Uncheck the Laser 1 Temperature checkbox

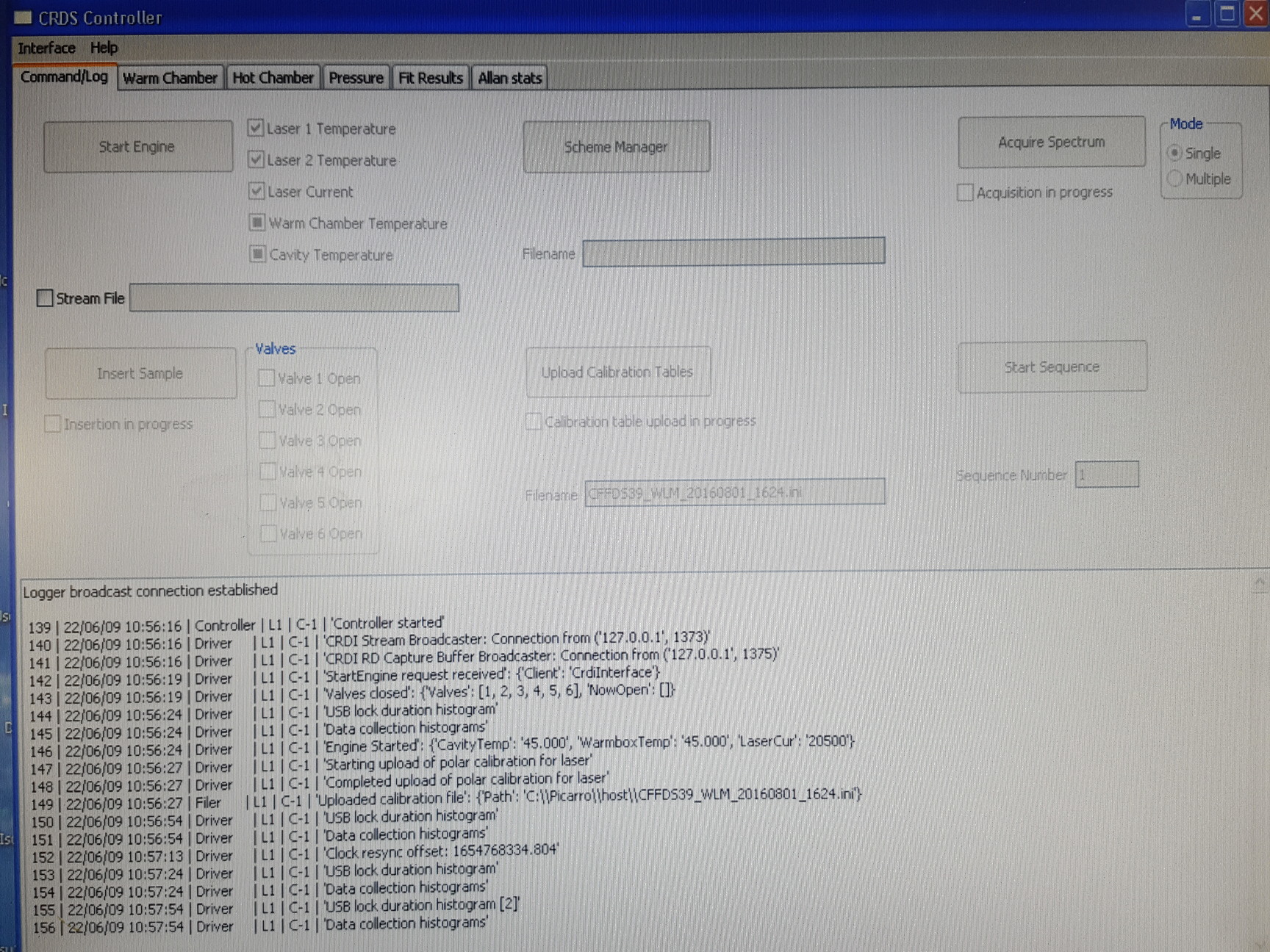point(256,129)
